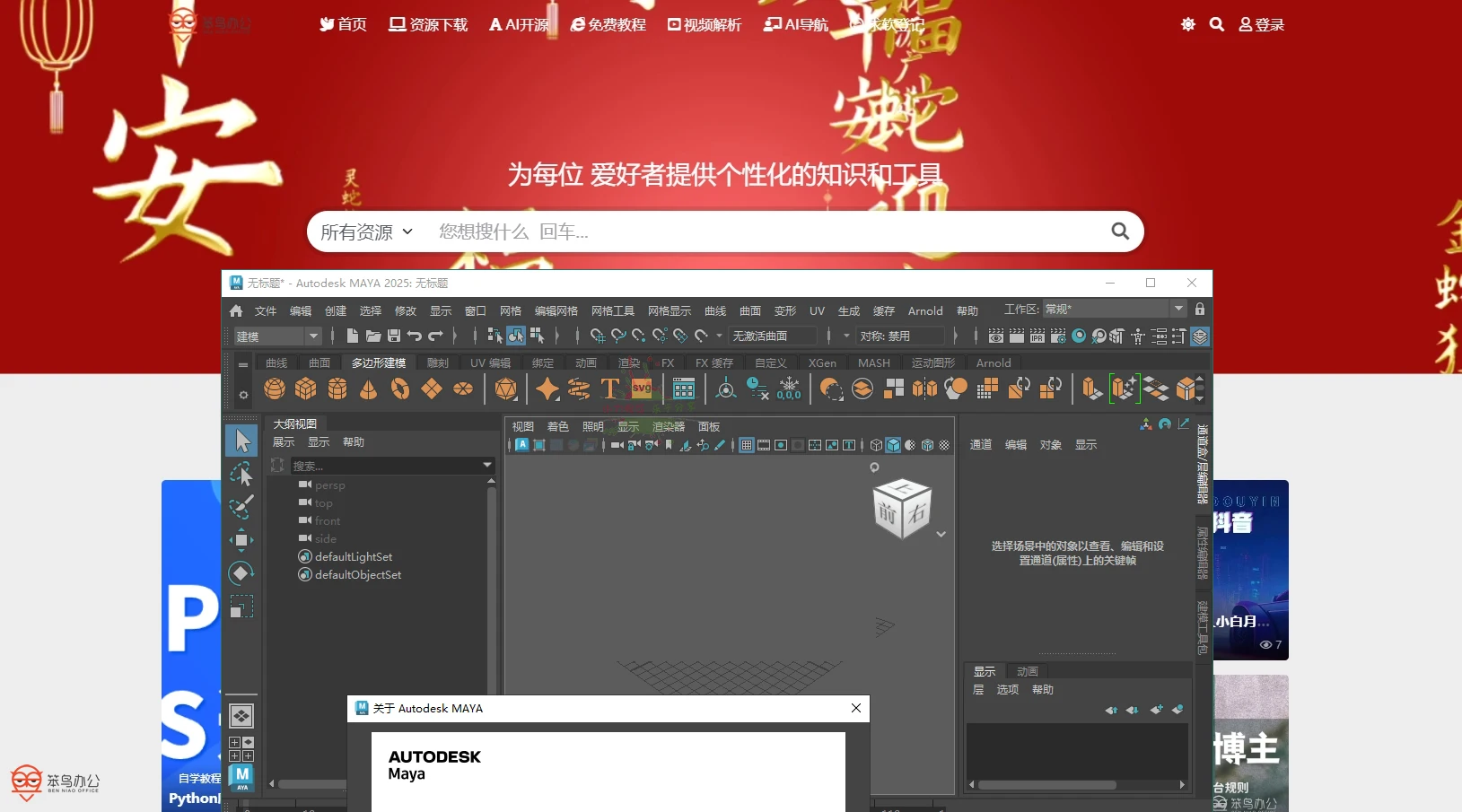
Task: Open the 首页 website link
Action: click(343, 24)
